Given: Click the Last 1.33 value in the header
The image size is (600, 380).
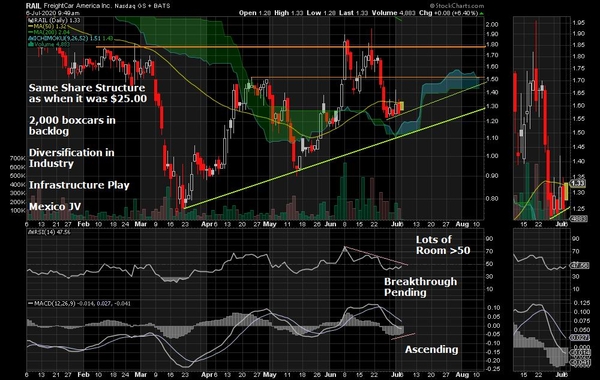Looking at the screenshot, I should pyautogui.click(x=353, y=13).
